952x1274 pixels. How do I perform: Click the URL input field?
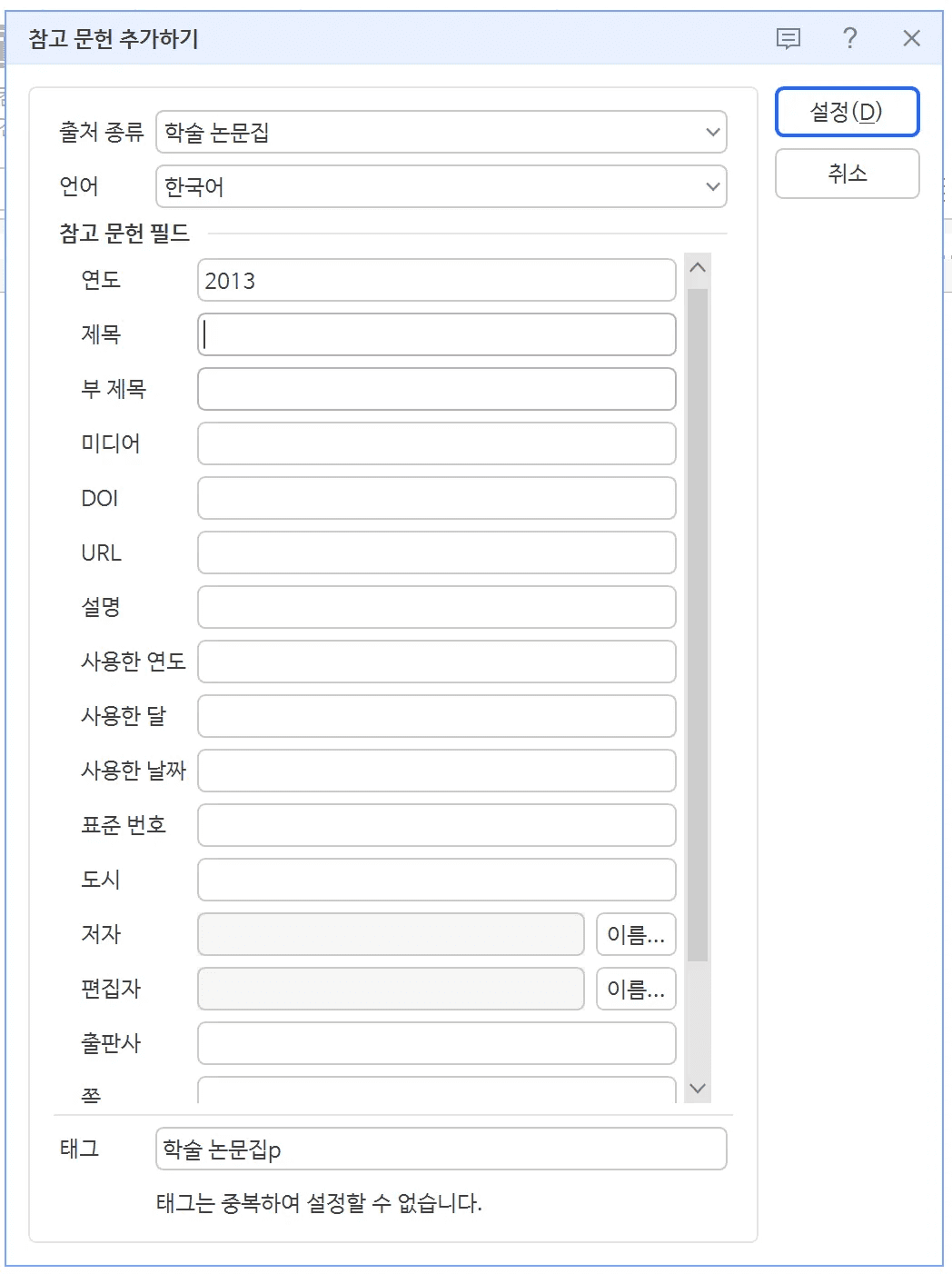436,552
